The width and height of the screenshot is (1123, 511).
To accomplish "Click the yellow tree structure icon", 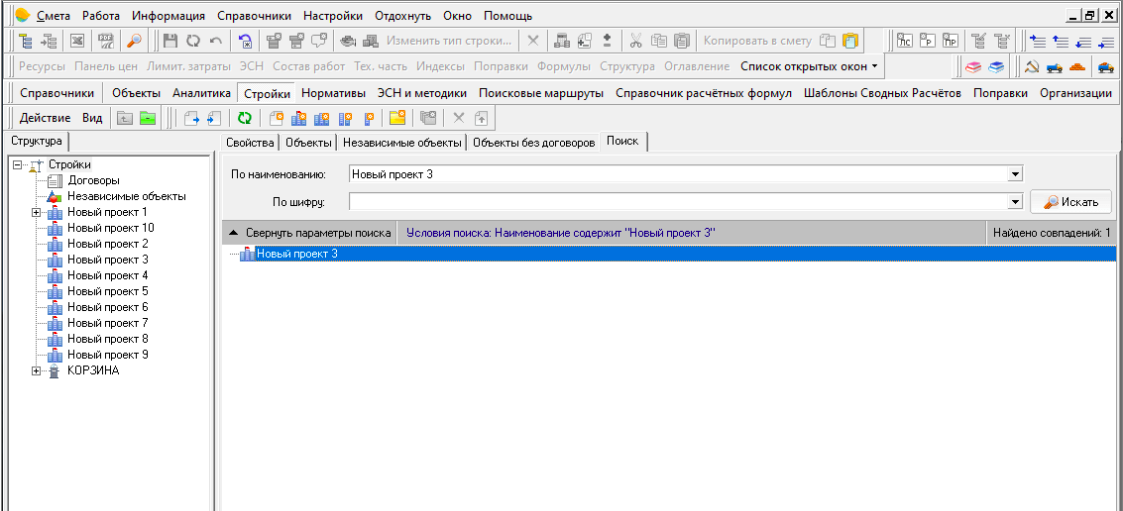I will click(x=24, y=41).
